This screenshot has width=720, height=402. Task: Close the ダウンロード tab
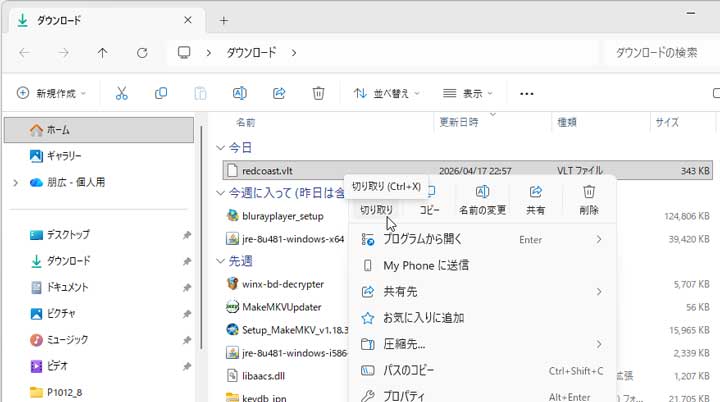[188, 20]
